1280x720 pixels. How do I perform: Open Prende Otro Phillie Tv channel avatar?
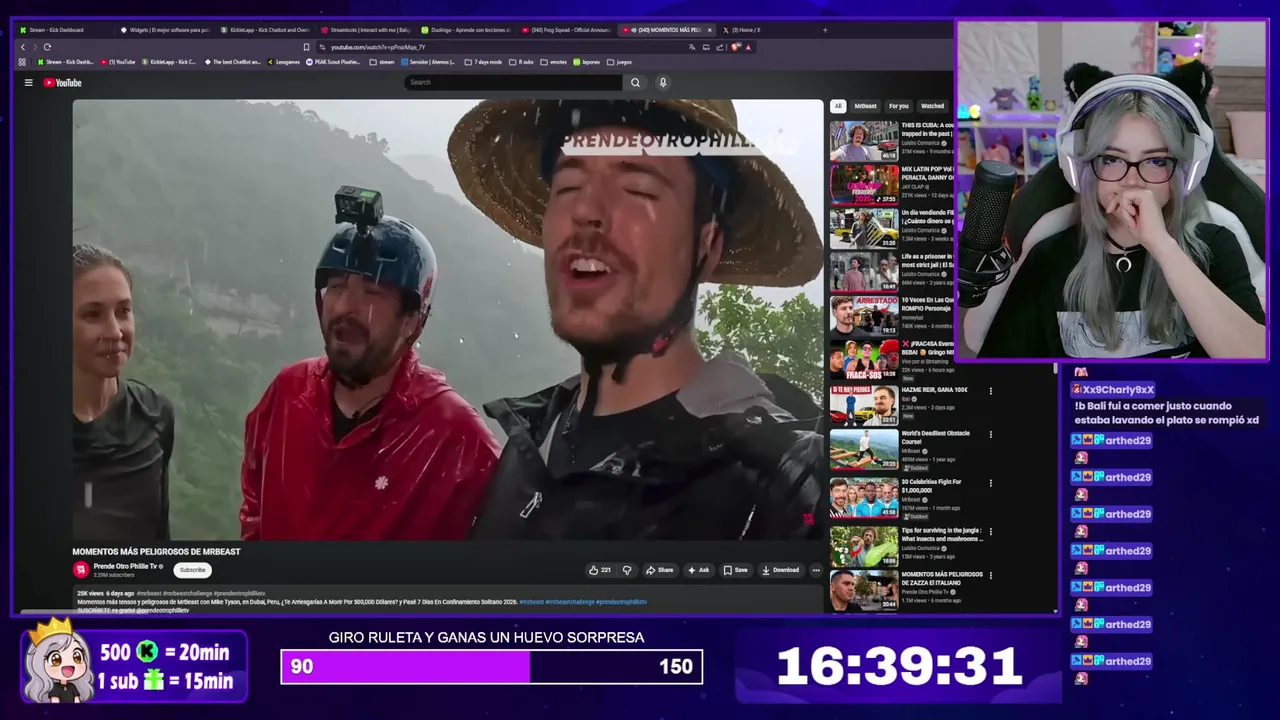click(81, 570)
